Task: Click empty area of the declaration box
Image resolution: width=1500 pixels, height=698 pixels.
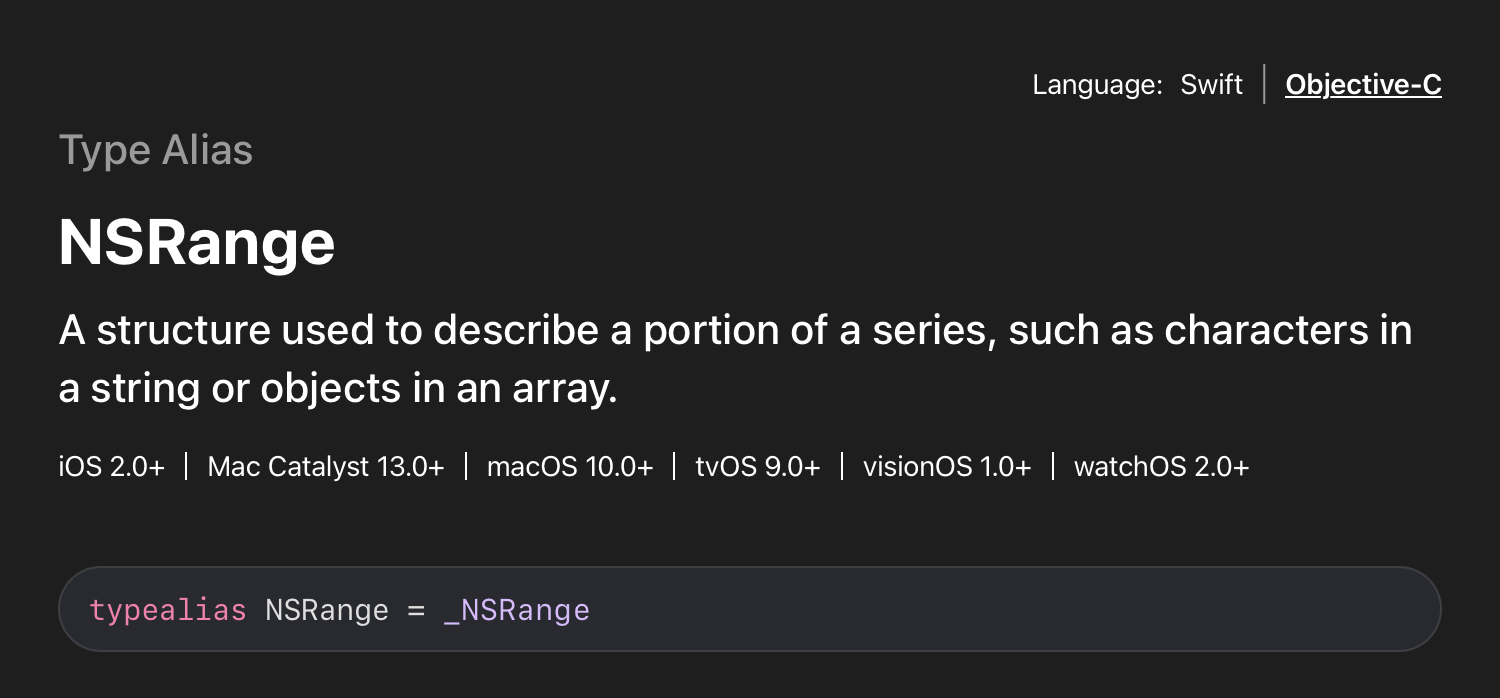Action: click(x=1000, y=610)
